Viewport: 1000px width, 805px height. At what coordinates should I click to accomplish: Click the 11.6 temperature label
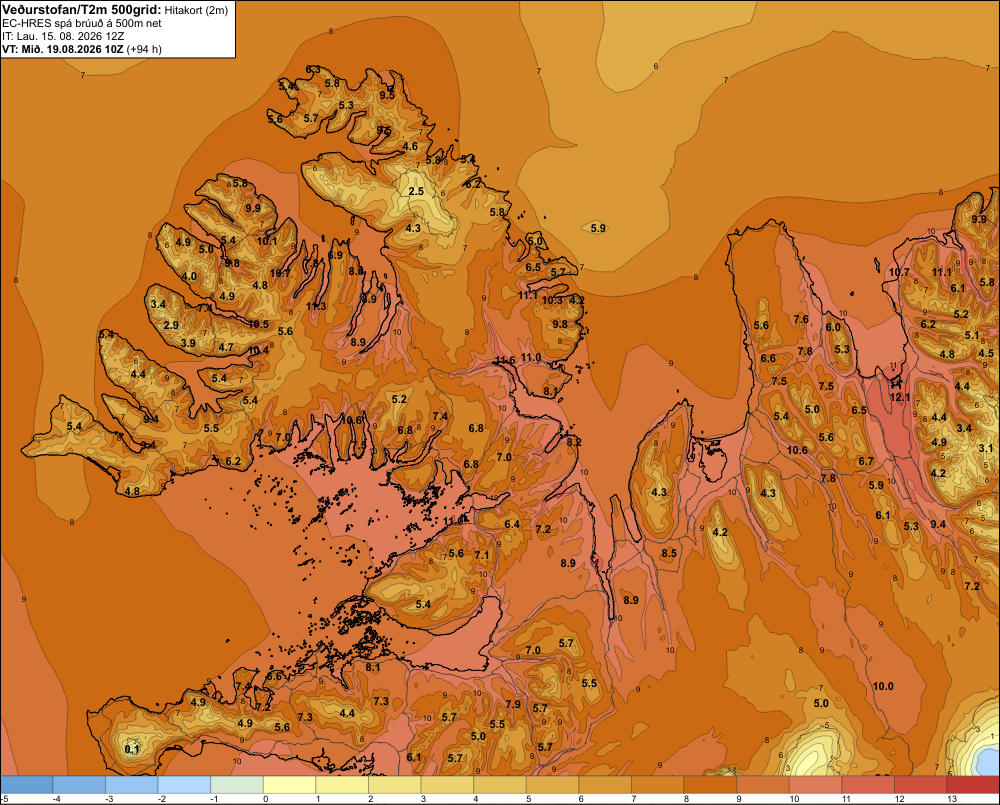click(504, 360)
